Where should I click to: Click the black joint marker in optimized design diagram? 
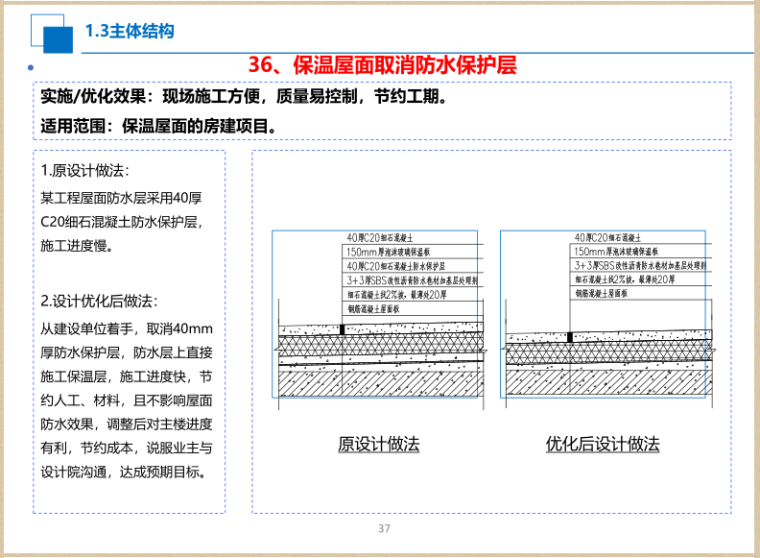[x=570, y=338]
